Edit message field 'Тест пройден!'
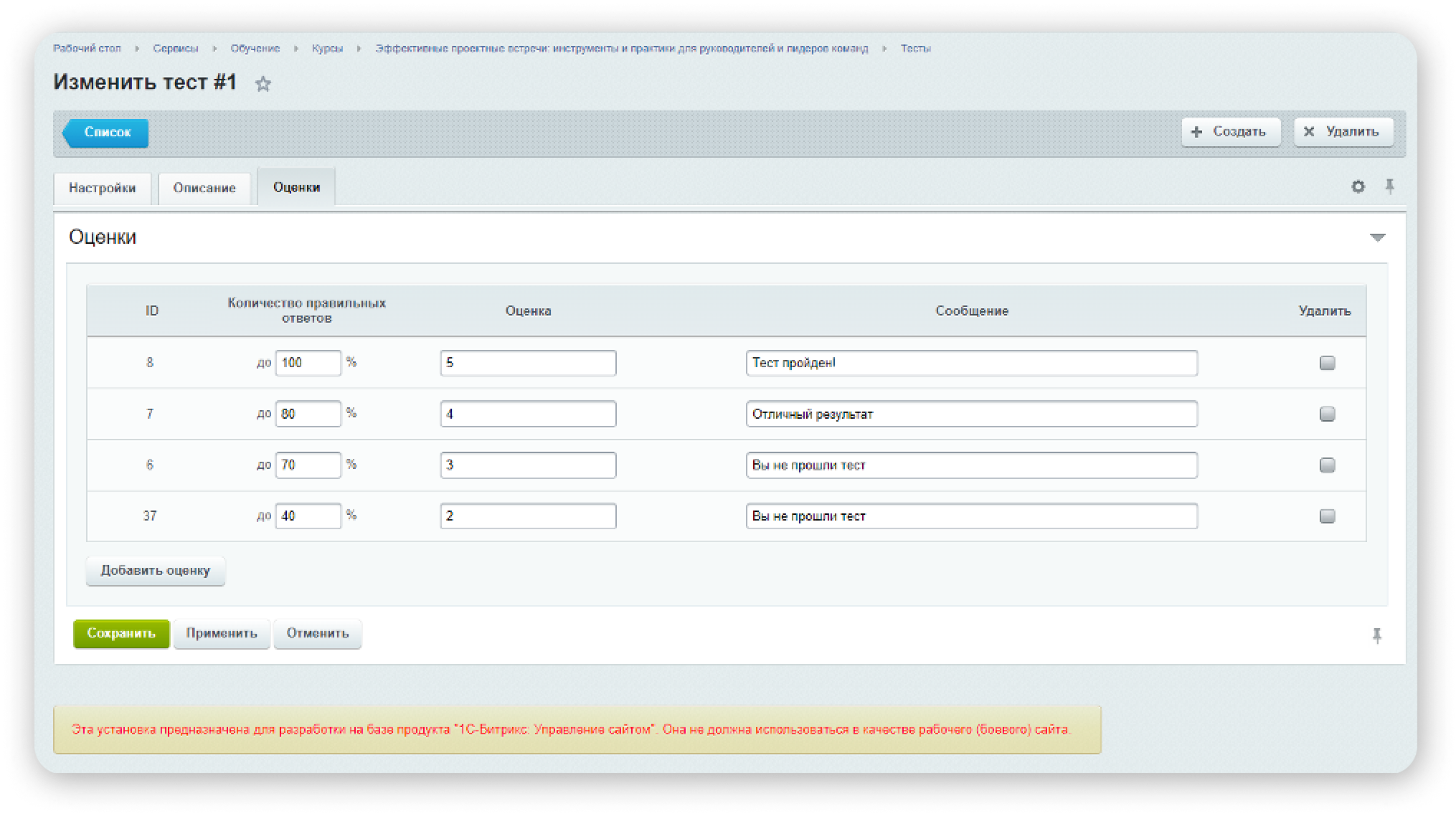 coord(972,363)
